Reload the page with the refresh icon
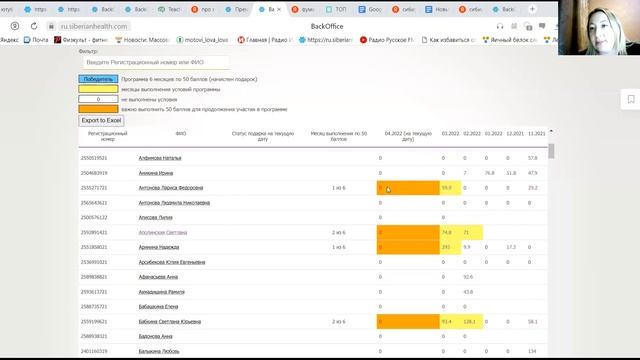Screen dimensions: 640x360 [34, 26]
